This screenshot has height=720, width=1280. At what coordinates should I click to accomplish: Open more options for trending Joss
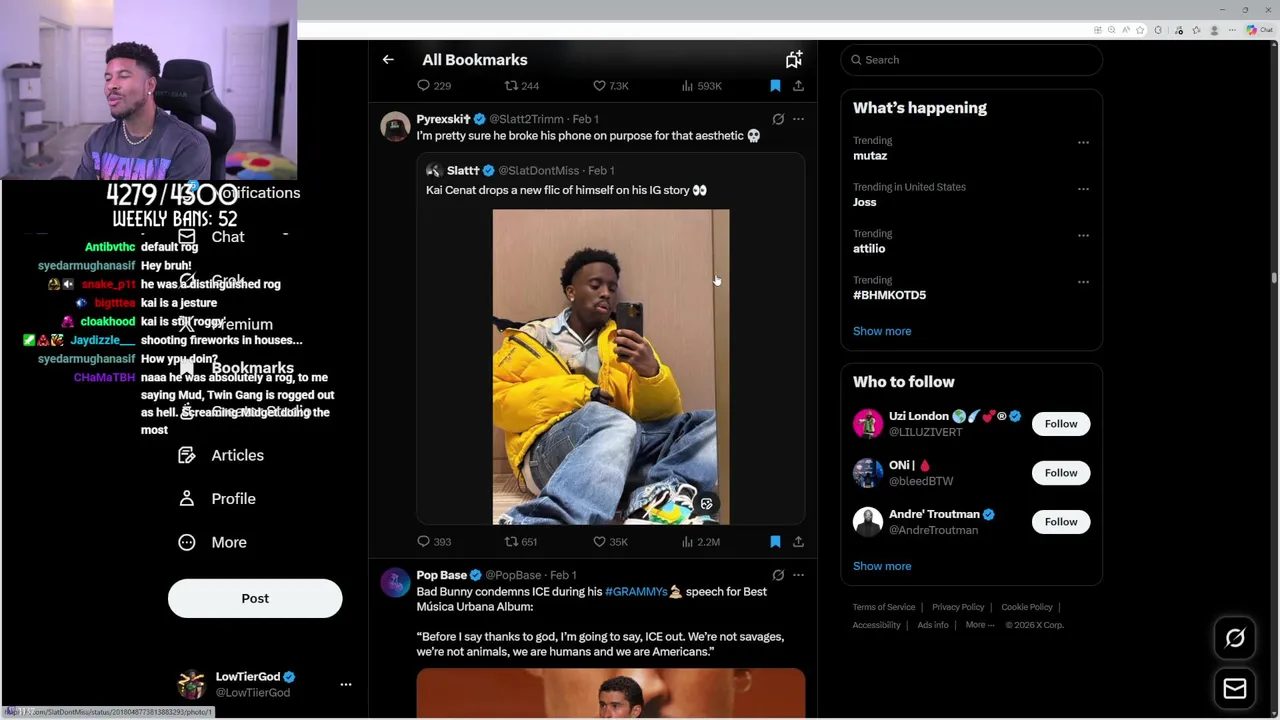click(1083, 188)
